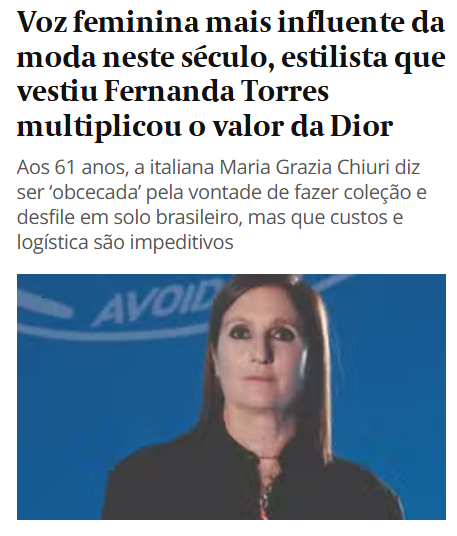
Task: Click 'Fernanda Torres' in the headline
Action: [216, 91]
